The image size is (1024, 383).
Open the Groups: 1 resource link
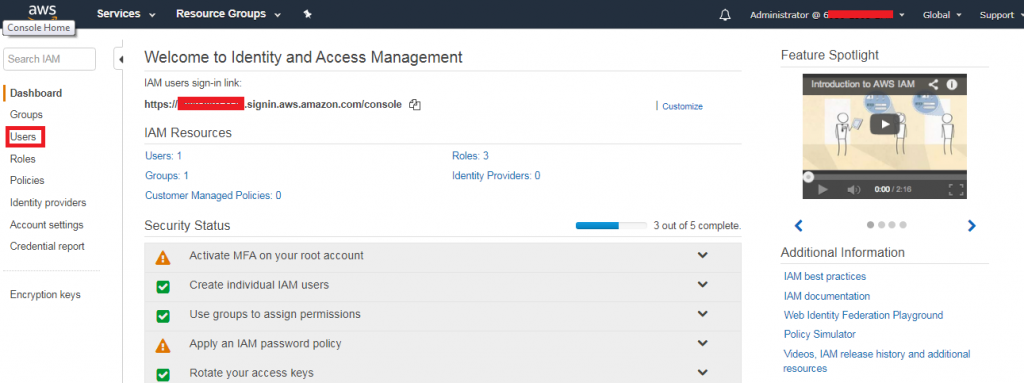tap(167, 175)
